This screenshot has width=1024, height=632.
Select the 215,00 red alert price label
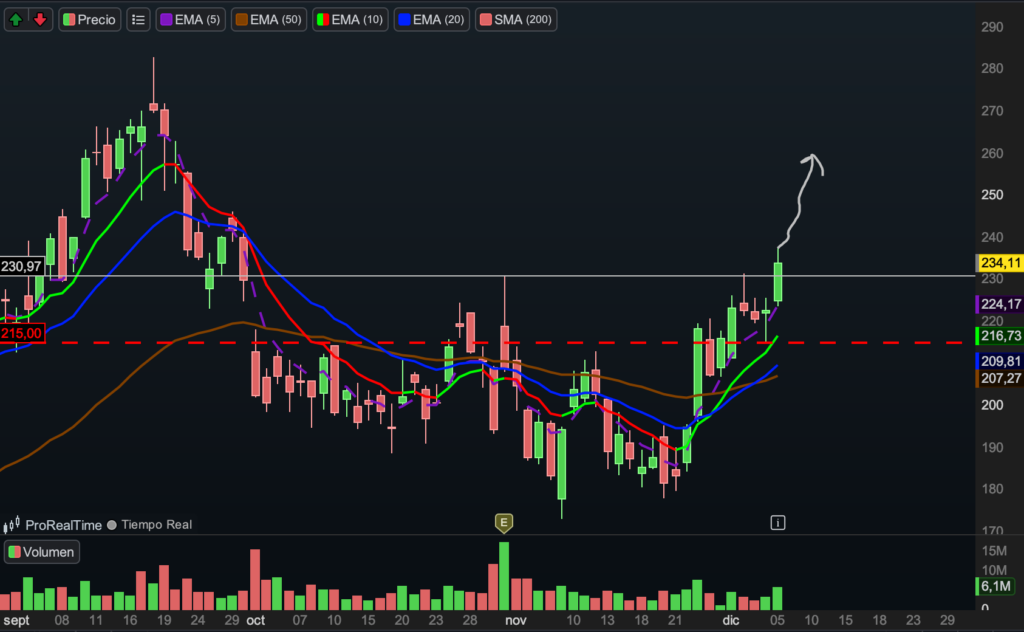click(24, 333)
